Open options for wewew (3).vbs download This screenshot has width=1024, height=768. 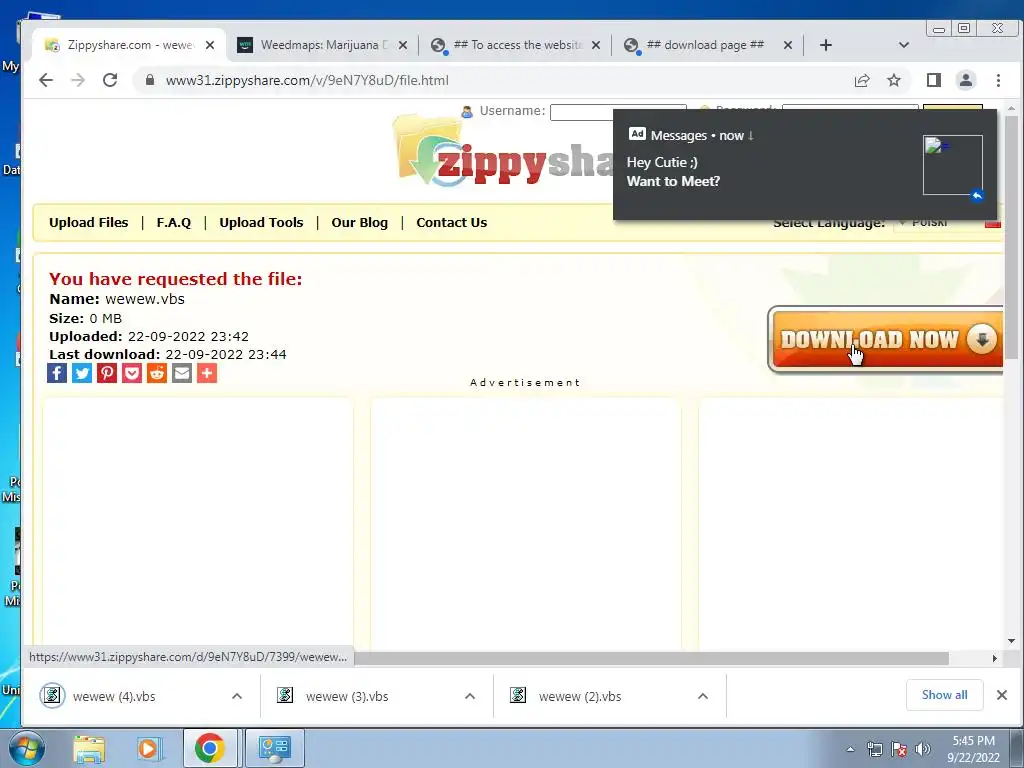pyautogui.click(x=470, y=696)
